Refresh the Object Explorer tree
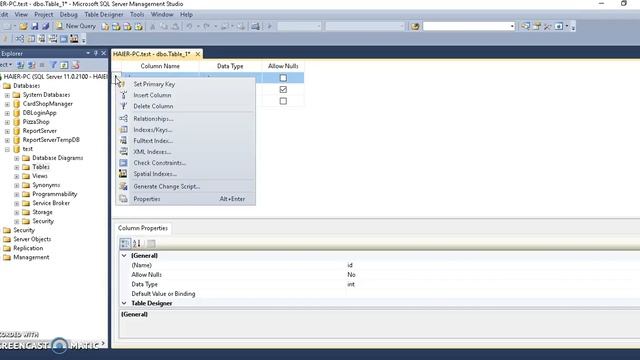Screen dimensions: 640x360 pyautogui.click(x=64, y=65)
